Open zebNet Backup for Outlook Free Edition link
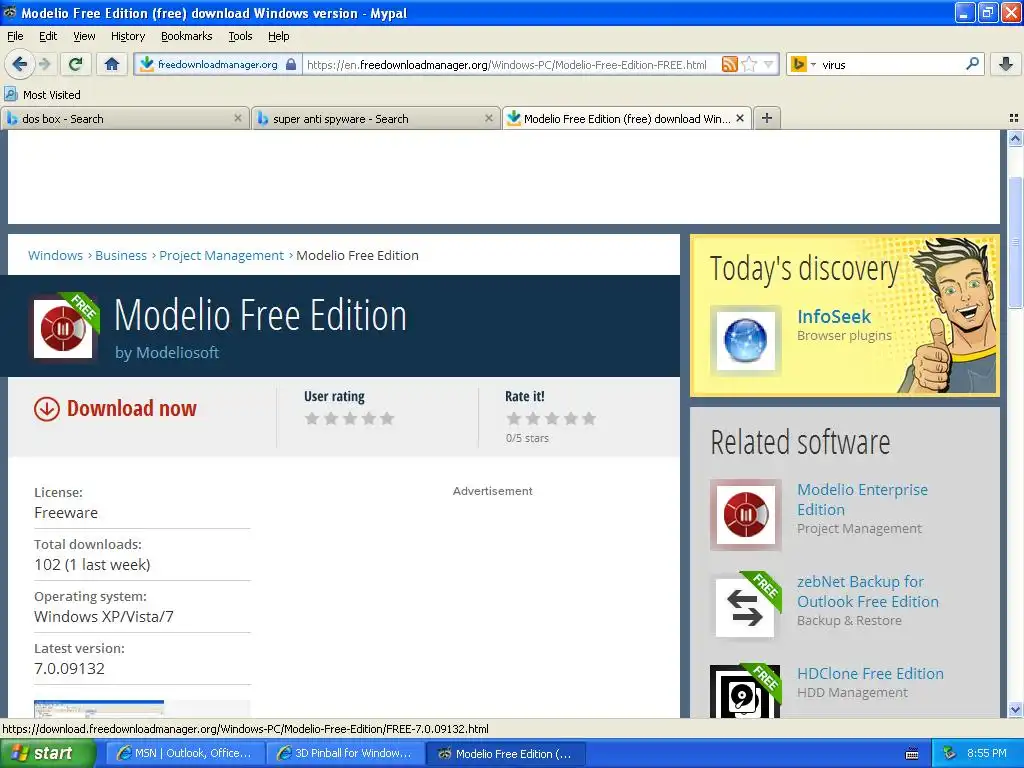 [868, 592]
